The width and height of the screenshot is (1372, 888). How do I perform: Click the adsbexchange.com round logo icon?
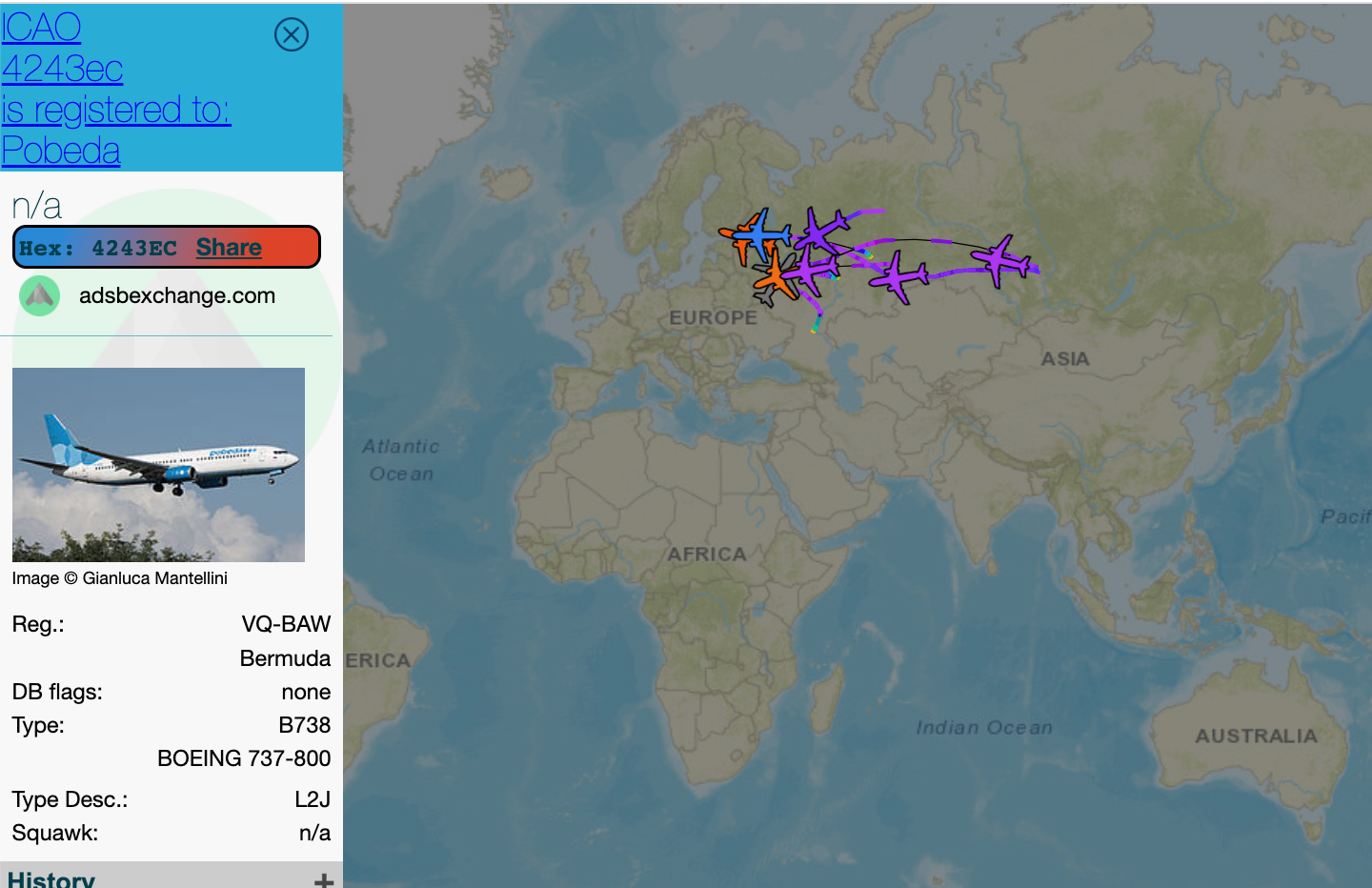40,296
